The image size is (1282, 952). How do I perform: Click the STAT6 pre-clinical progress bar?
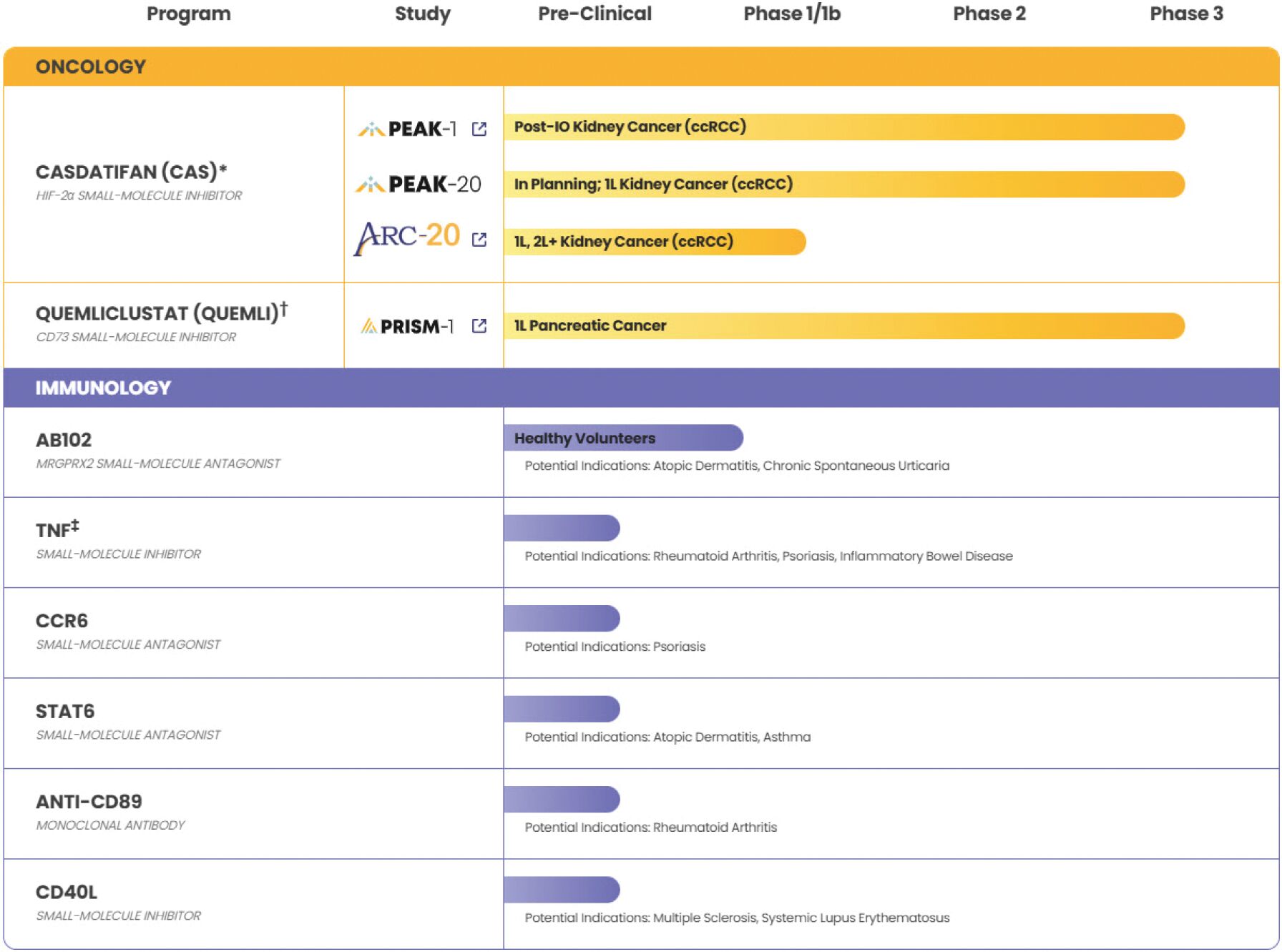[x=562, y=709]
